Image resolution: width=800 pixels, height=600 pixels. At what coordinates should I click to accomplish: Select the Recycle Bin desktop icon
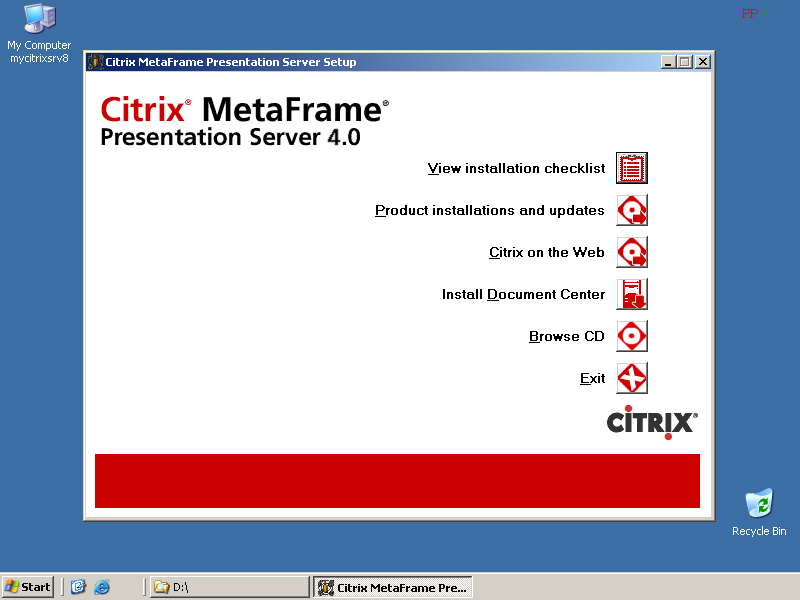pos(759,505)
